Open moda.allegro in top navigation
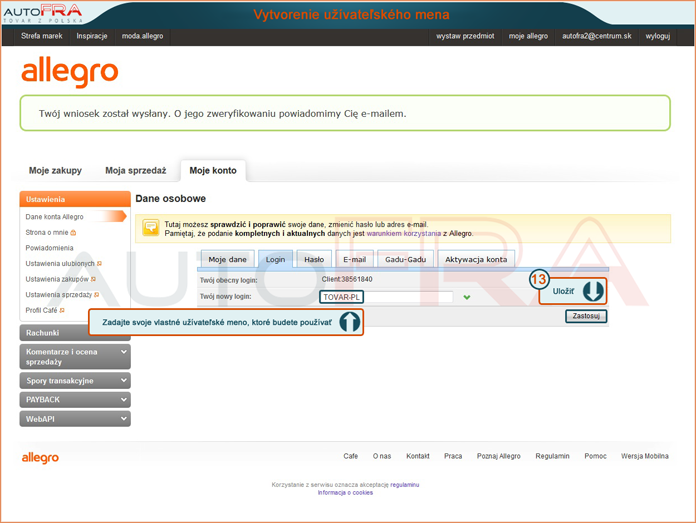696x523 pixels. click(142, 36)
